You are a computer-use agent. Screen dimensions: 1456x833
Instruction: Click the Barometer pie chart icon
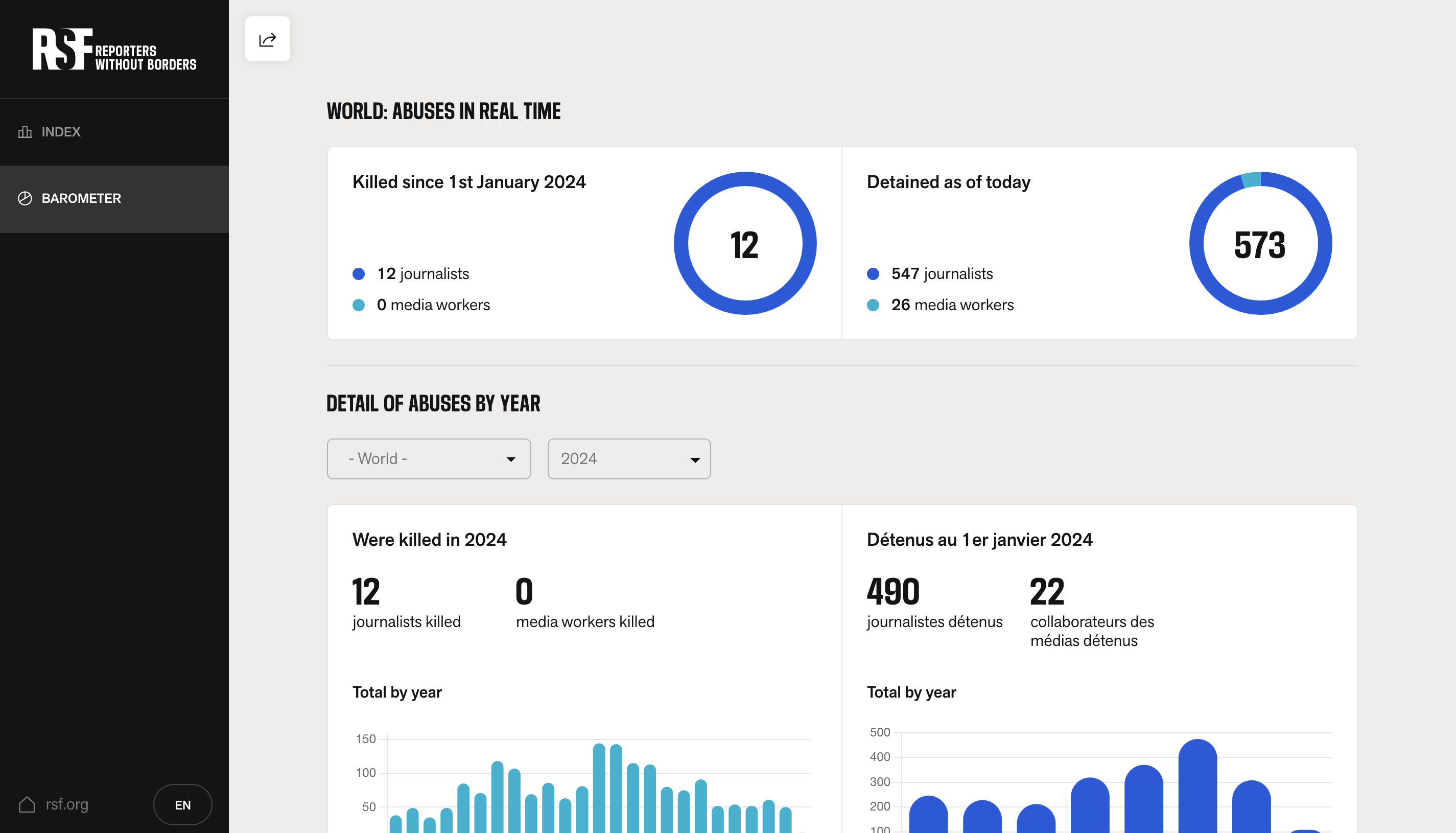tap(25, 198)
